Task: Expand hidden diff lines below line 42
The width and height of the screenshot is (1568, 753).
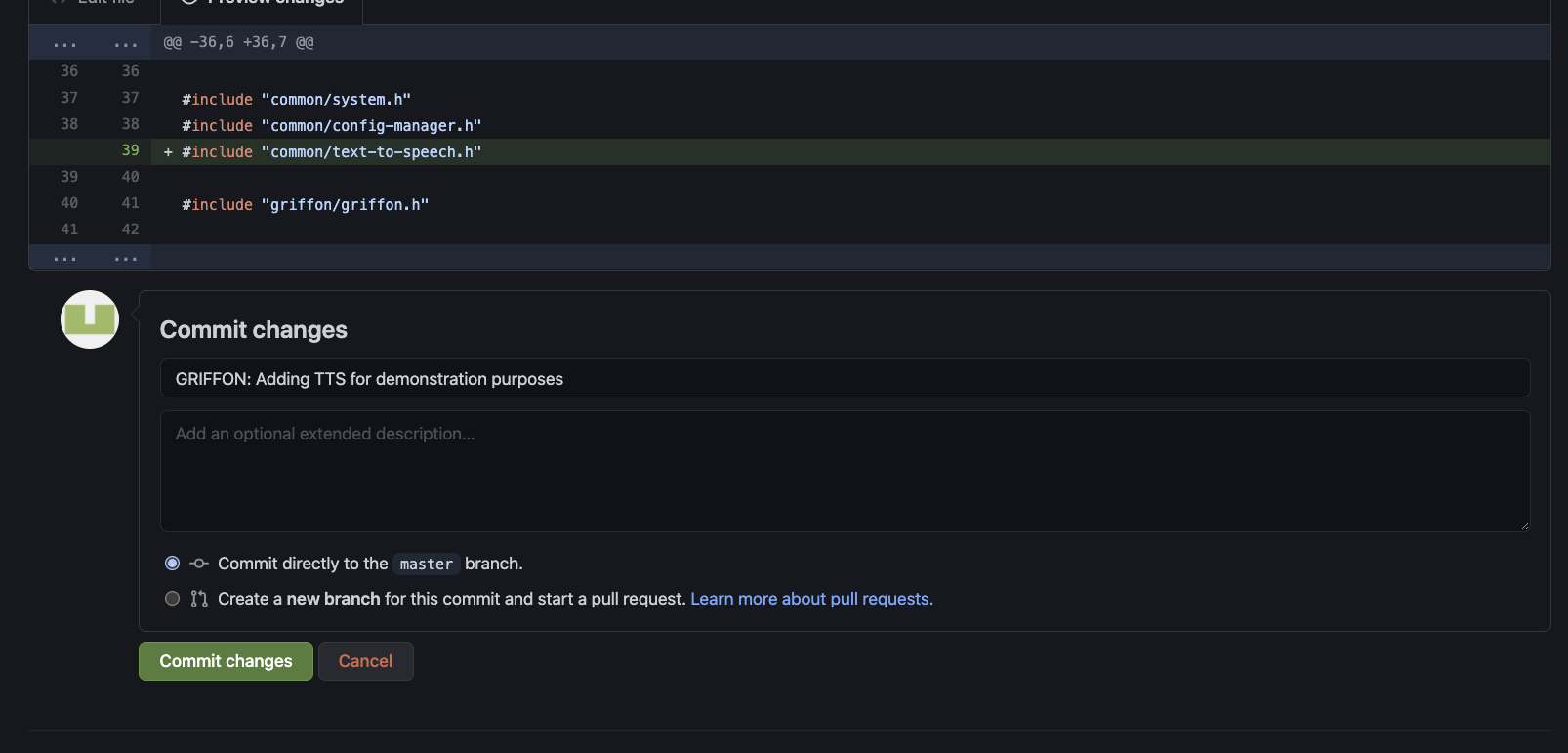Action: [x=90, y=257]
